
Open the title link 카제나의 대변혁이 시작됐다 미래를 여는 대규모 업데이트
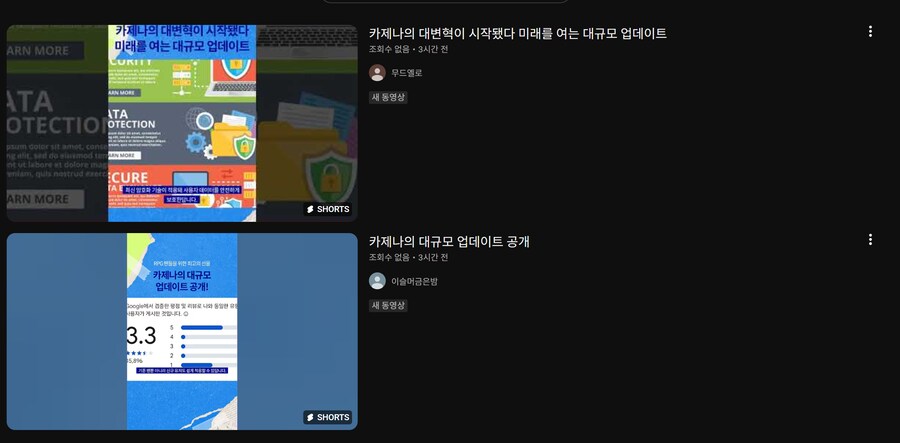(518, 33)
